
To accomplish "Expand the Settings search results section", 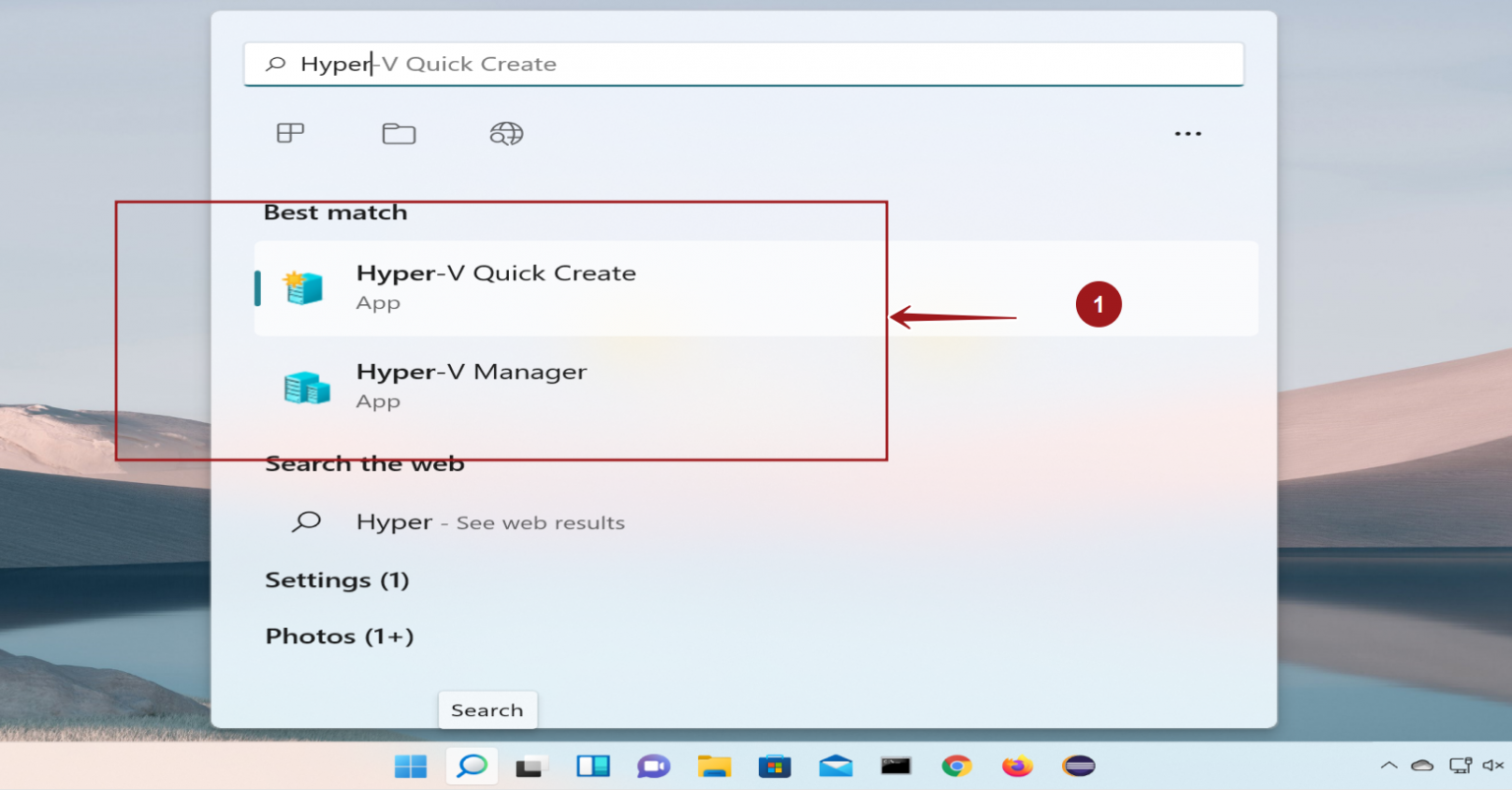I will click(x=338, y=580).
